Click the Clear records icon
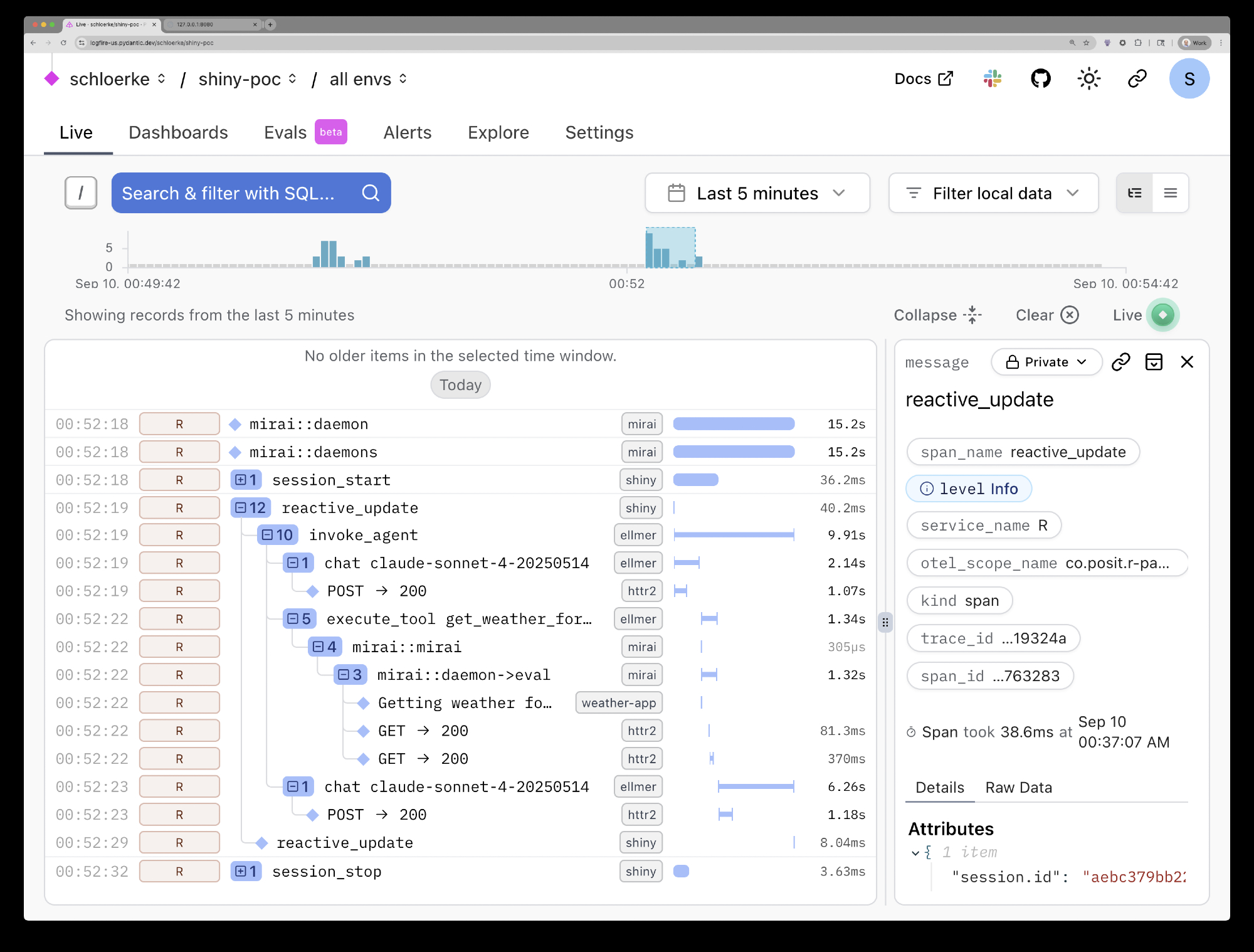Viewport: 1254px width, 952px height. click(x=1070, y=315)
